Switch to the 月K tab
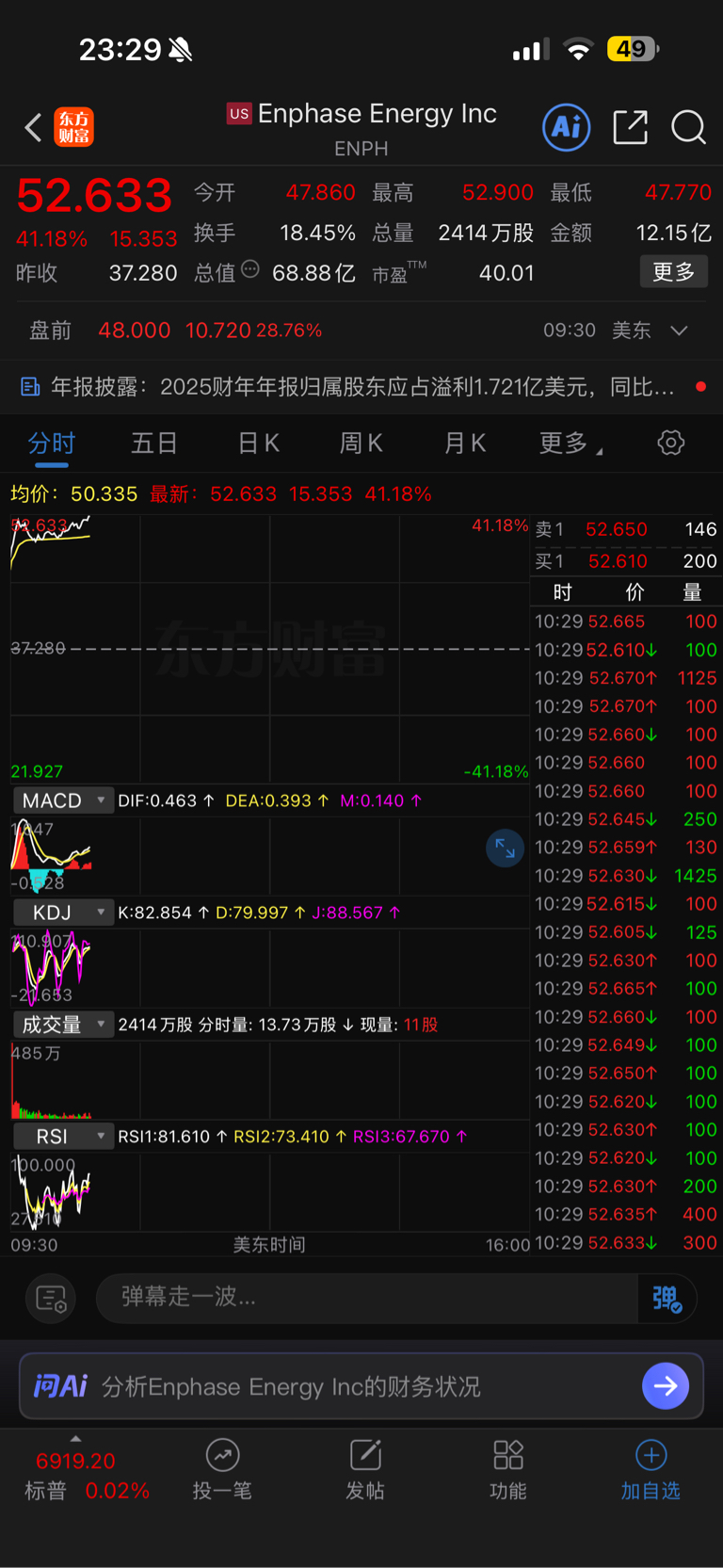The height and width of the screenshot is (1568, 723). [464, 443]
